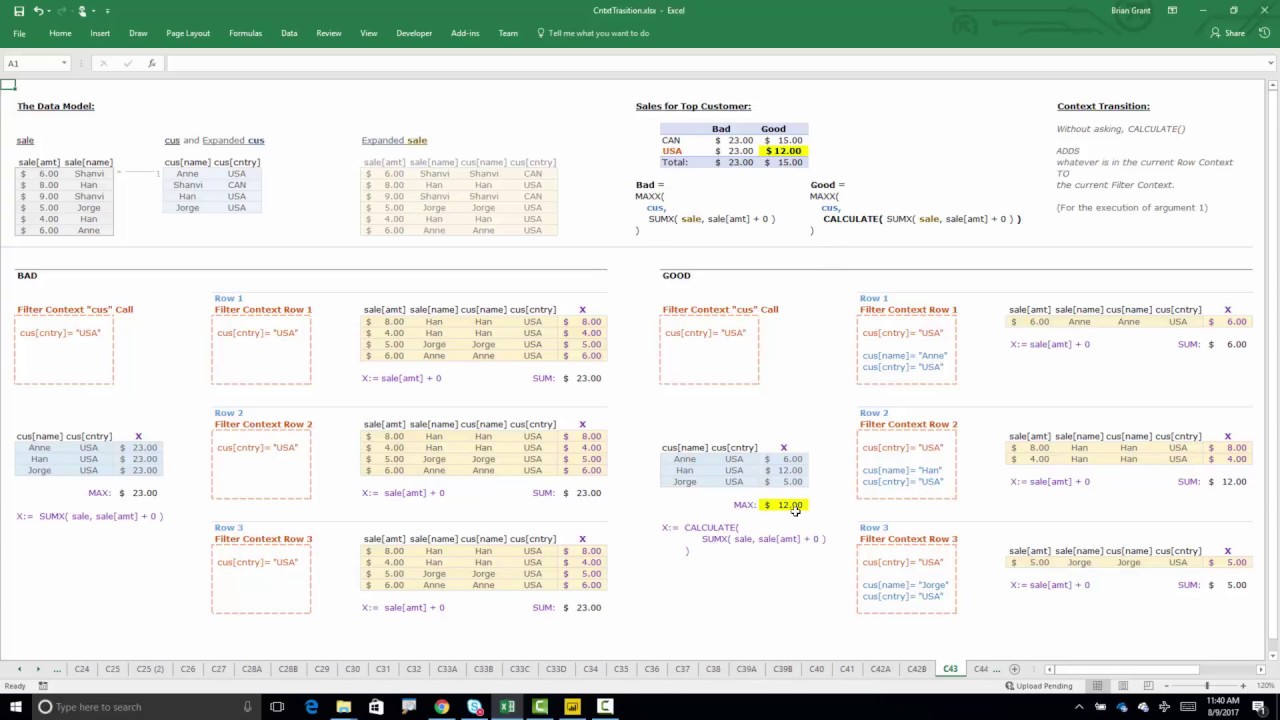The width and height of the screenshot is (1280, 720).
Task: Expand the formula bar with chevron
Action: pos(1271,63)
